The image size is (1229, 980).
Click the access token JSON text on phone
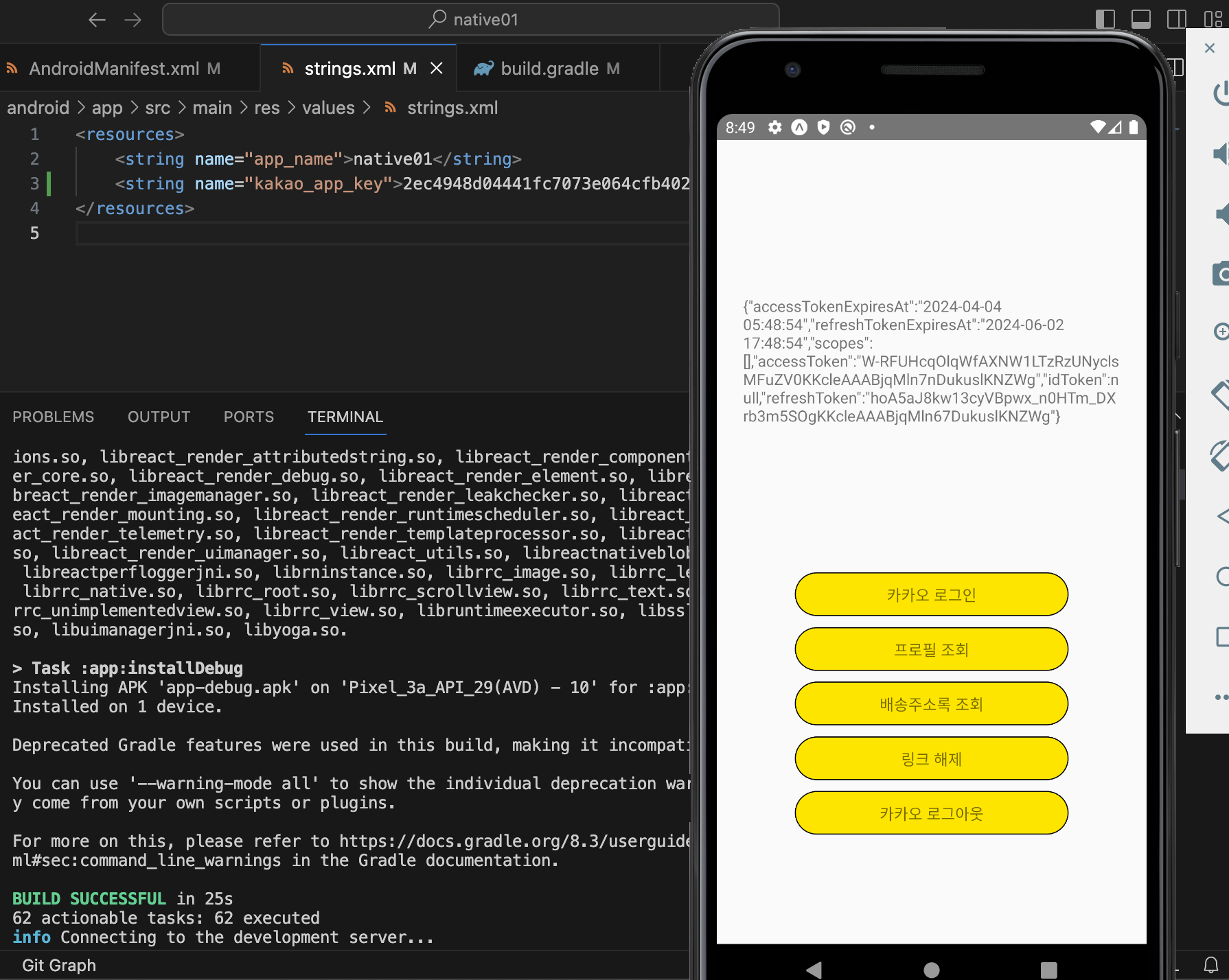pyautogui.click(x=931, y=362)
